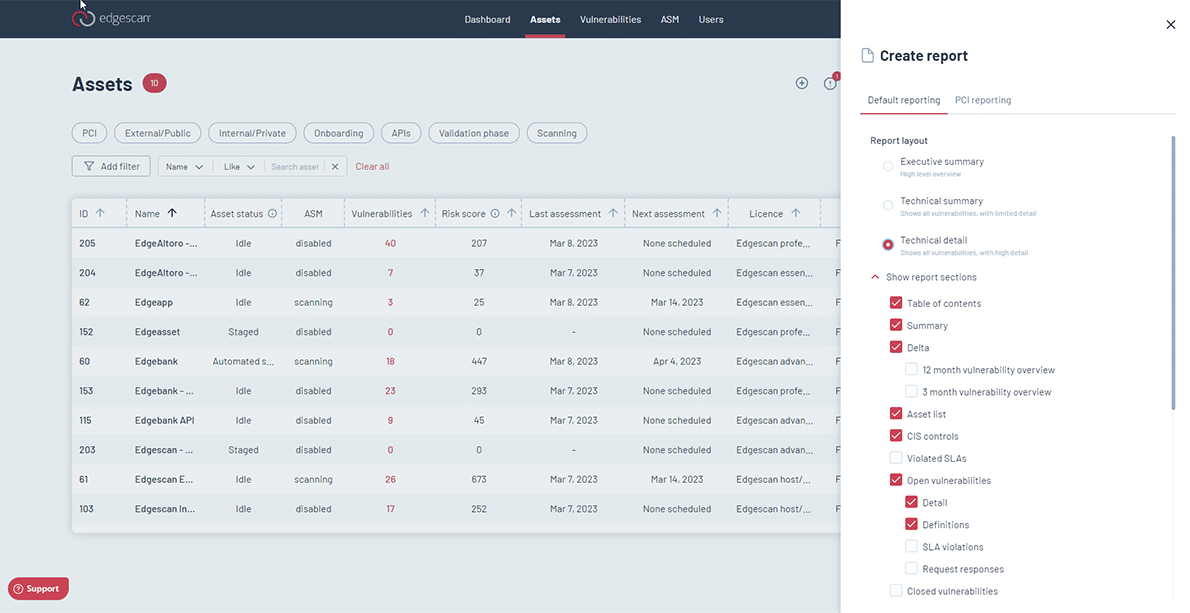This screenshot has width=1190, height=613.
Task: Apply the Internal/Private filter chip
Action: click(253, 133)
